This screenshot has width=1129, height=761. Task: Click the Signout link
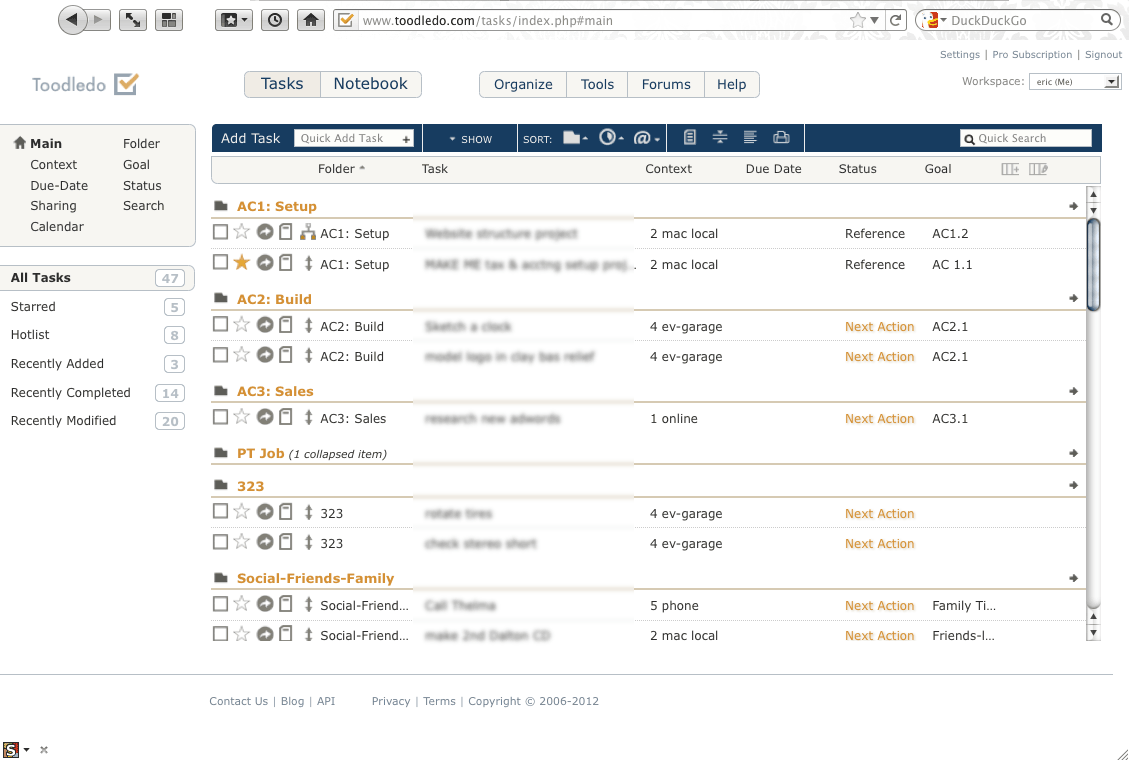(1103, 55)
